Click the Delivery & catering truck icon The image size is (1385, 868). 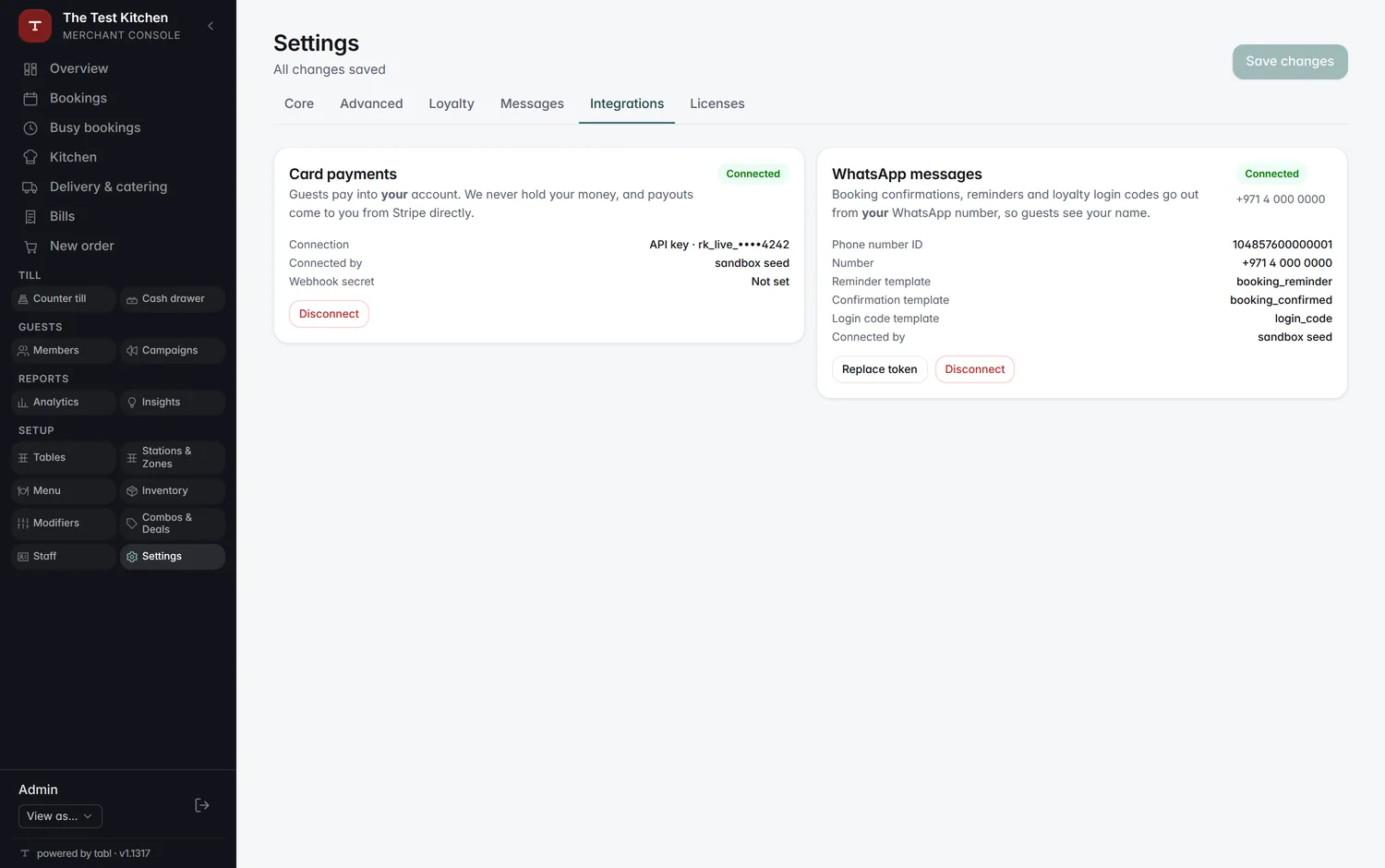(30, 187)
